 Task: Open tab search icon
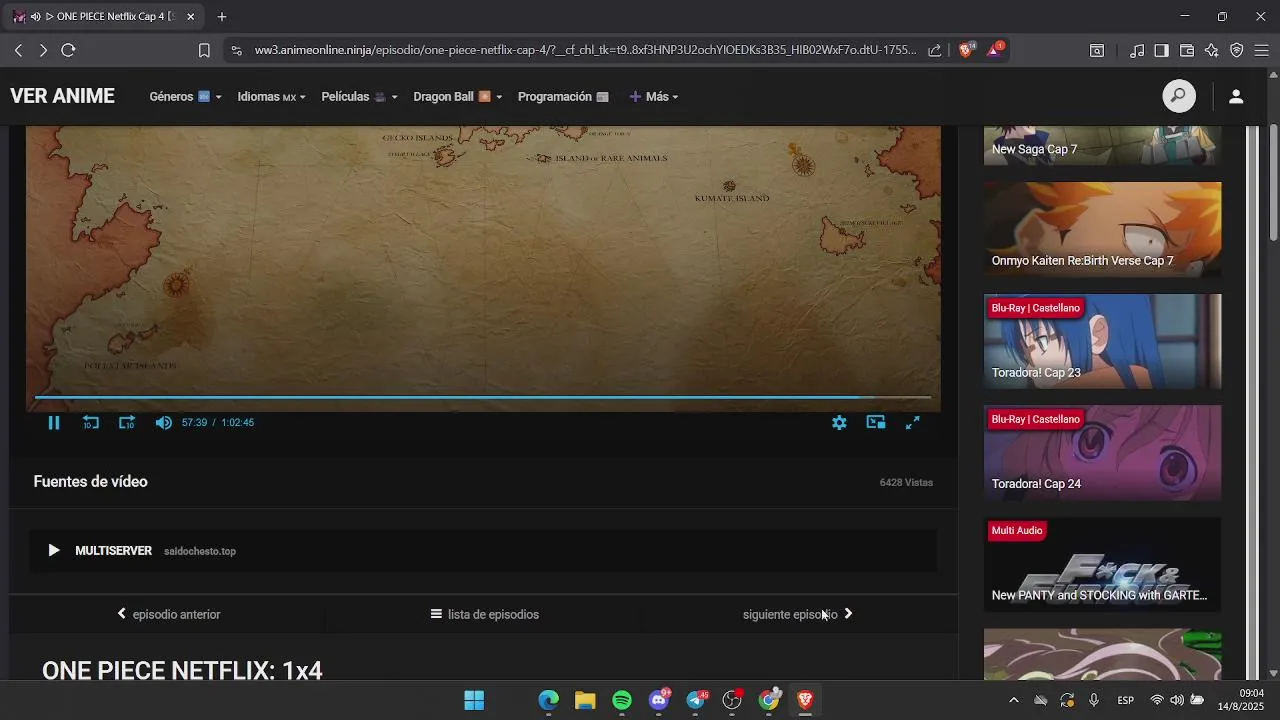point(1097,50)
